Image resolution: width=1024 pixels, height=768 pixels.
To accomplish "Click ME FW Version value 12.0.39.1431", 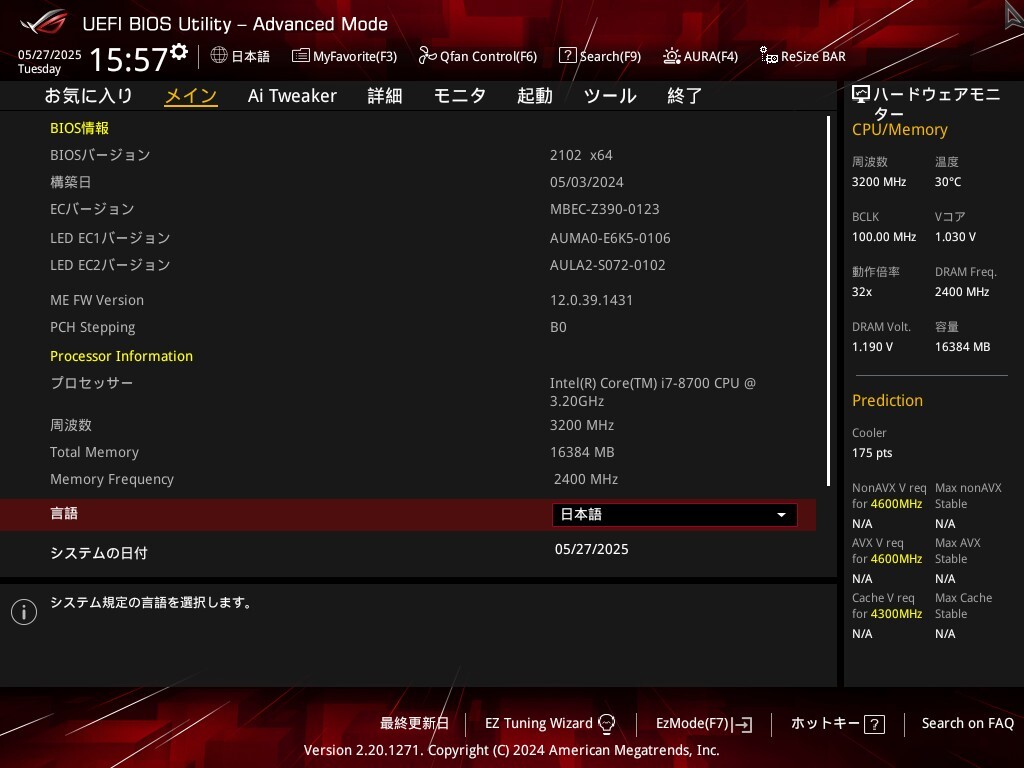I will 591,300.
